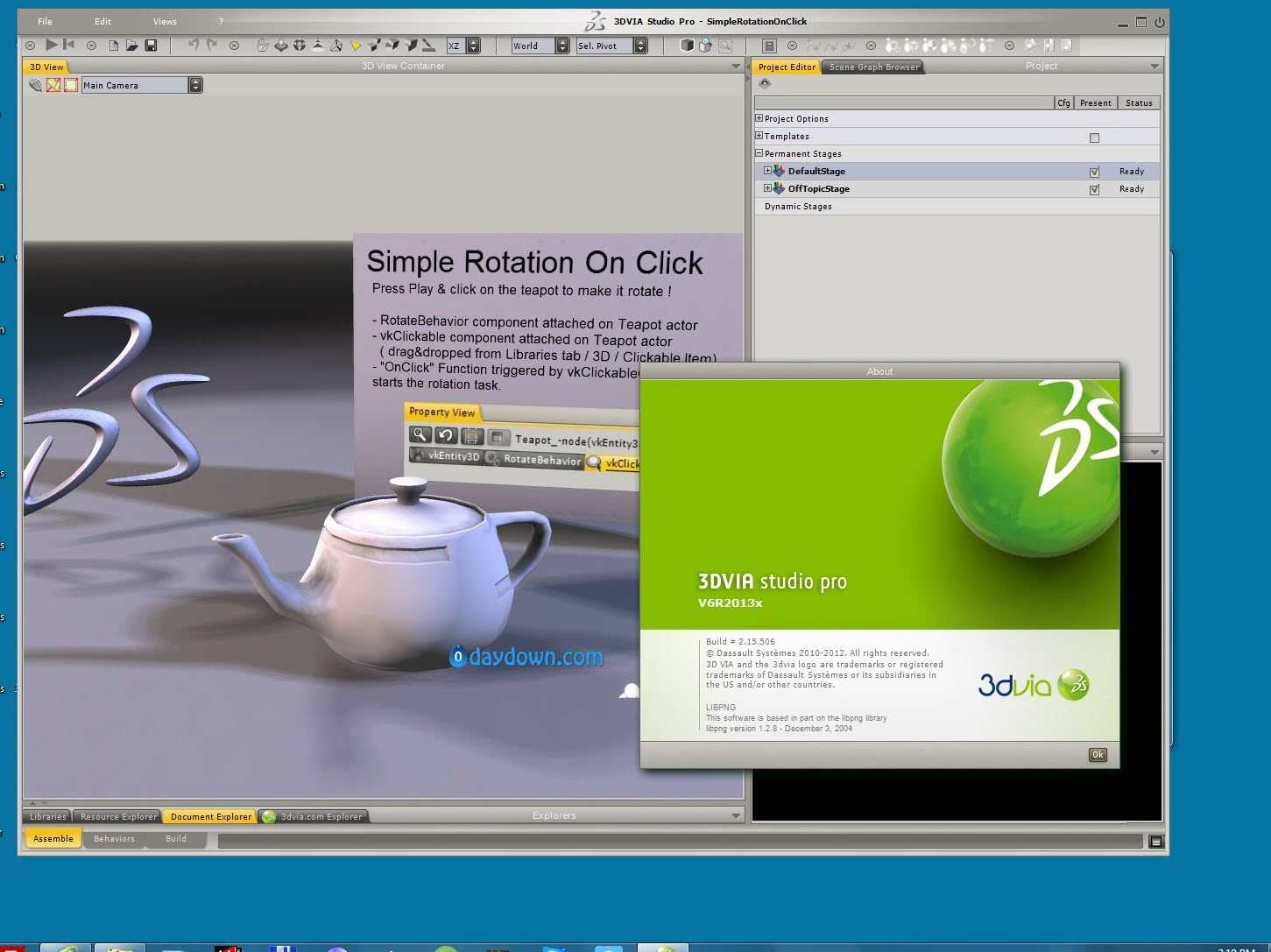Click the solid cube display mode icon
This screenshot has height=952, width=1271.
point(687,46)
